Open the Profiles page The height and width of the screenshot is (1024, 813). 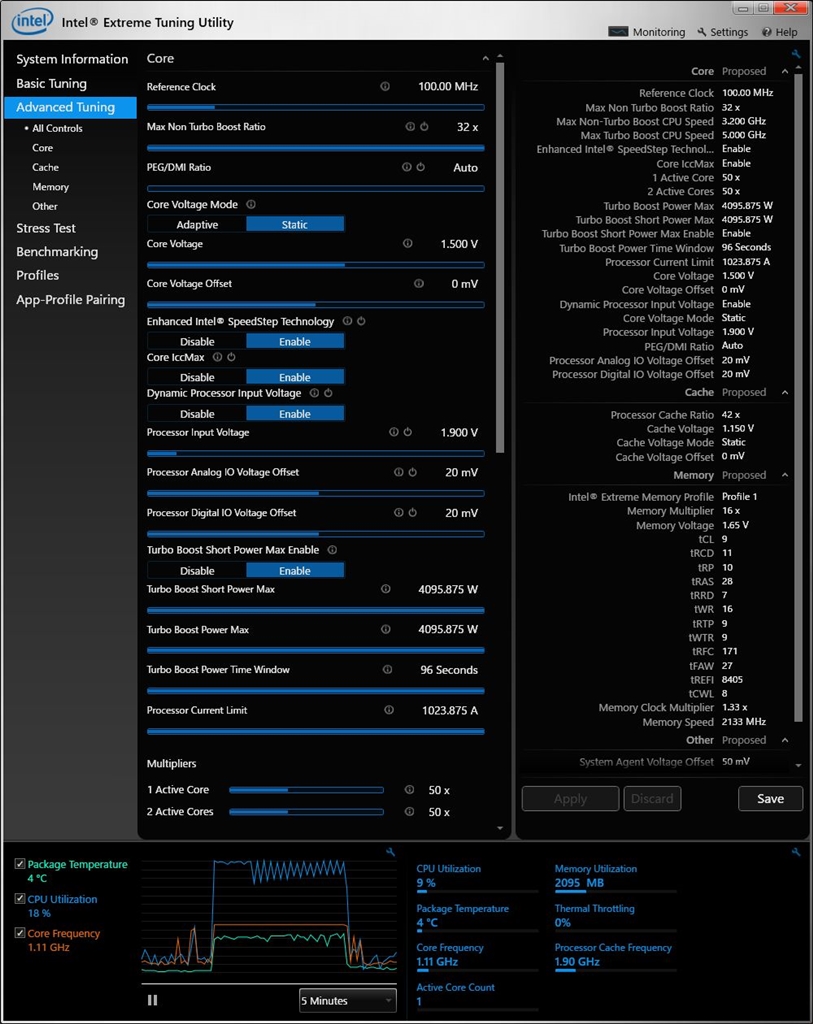pyautogui.click(x=37, y=275)
